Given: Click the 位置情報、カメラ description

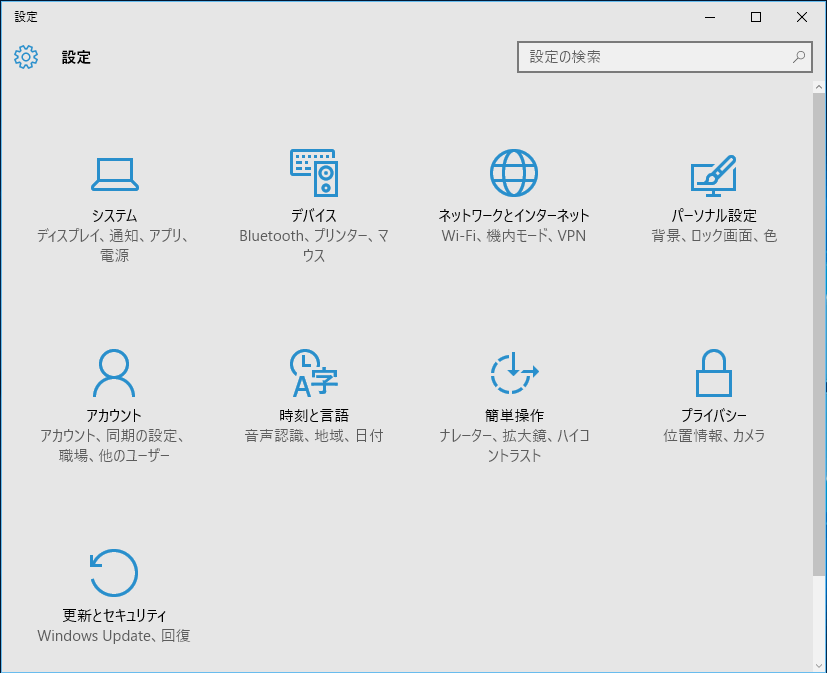Looking at the screenshot, I should 714,436.
